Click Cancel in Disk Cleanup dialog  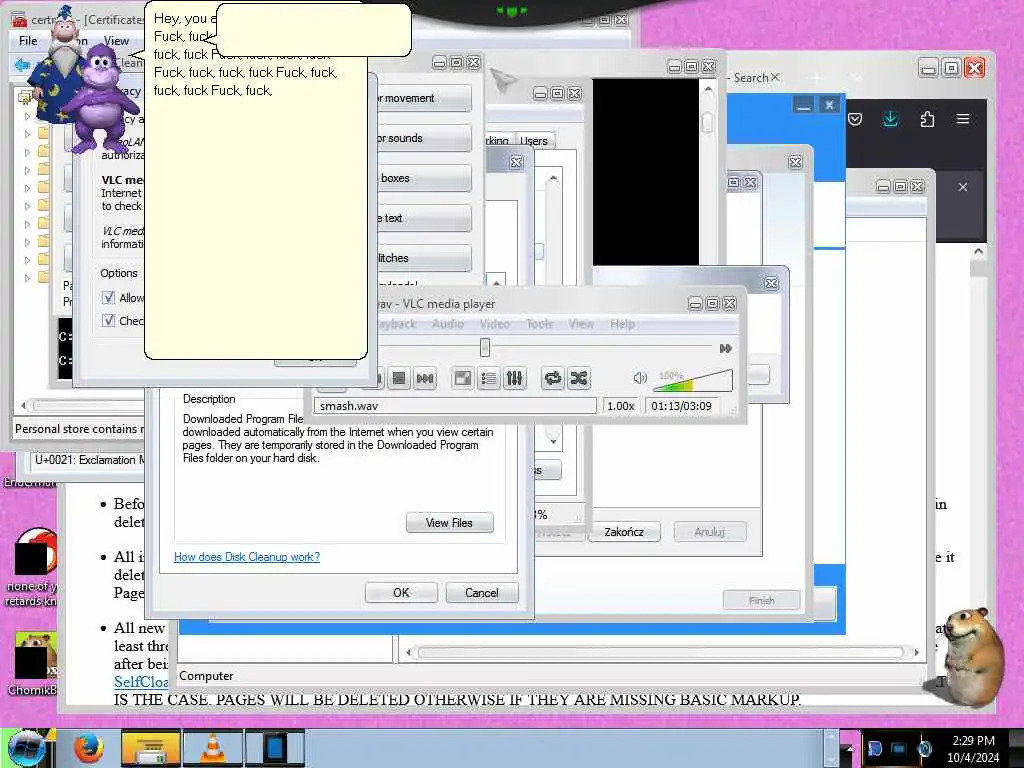coord(482,592)
